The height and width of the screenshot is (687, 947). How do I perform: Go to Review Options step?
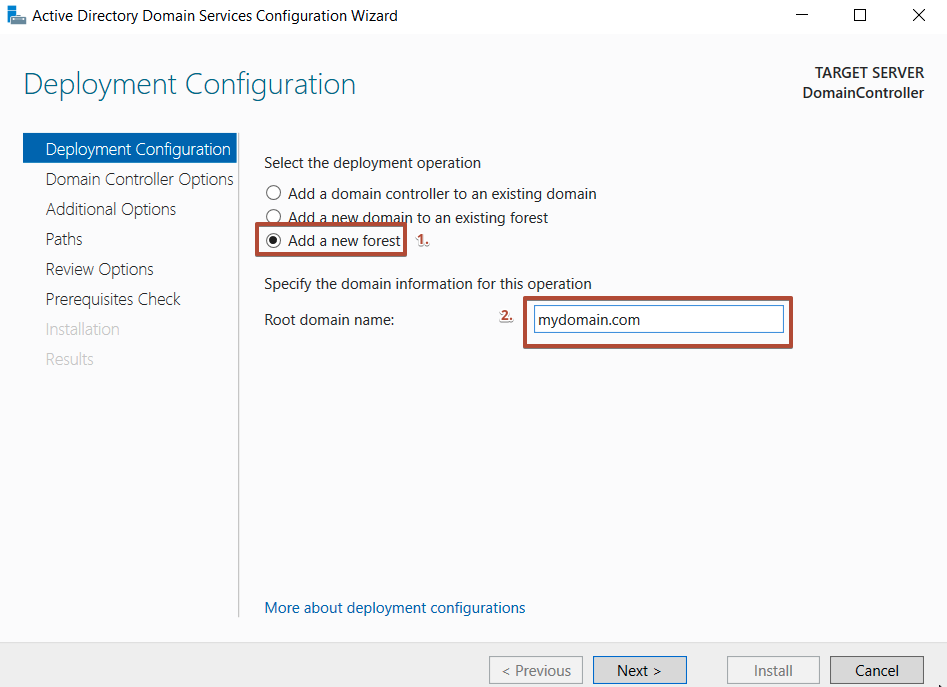tap(99, 269)
